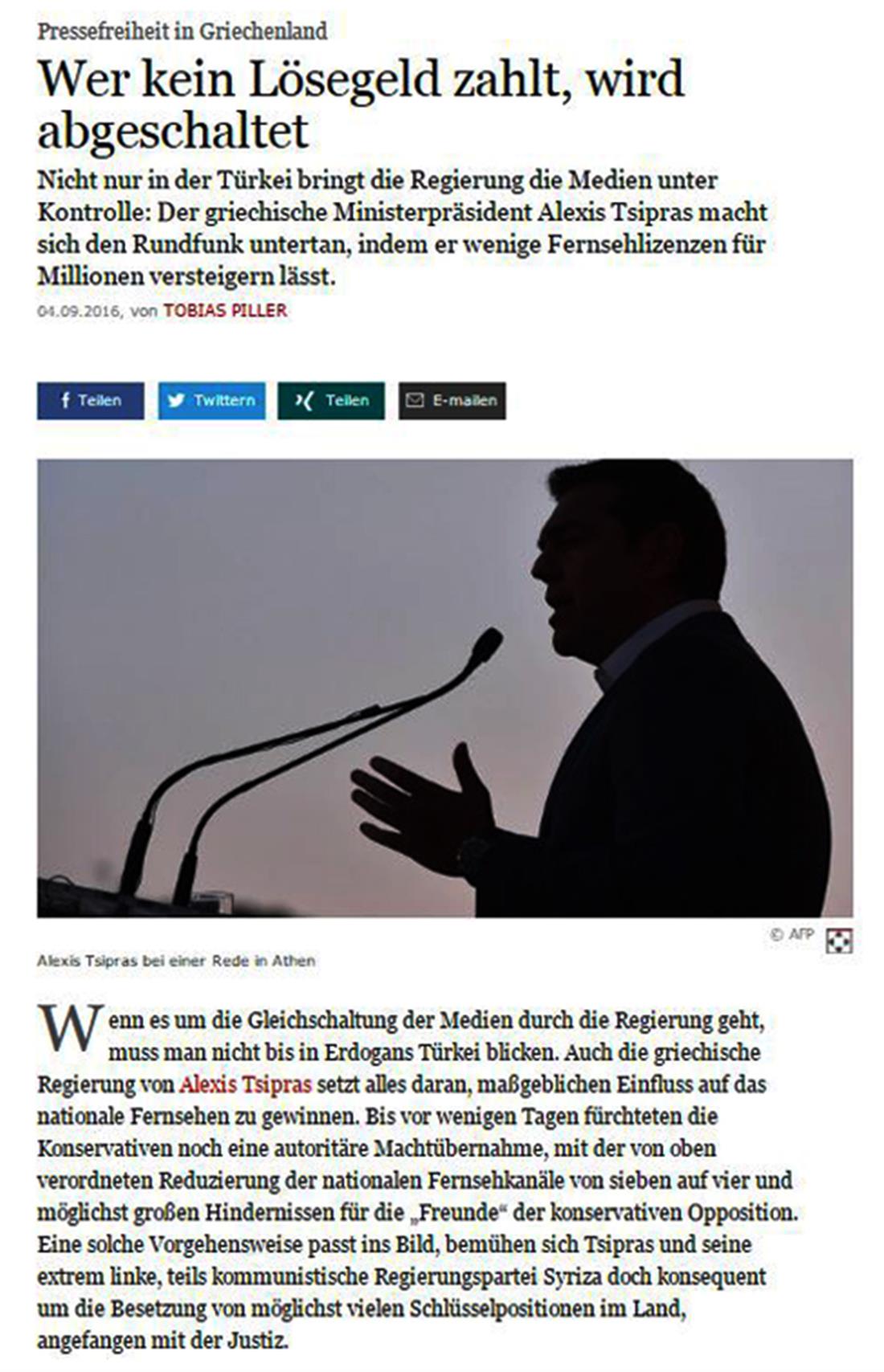Open author page of Tobias Piller

pyautogui.click(x=225, y=311)
